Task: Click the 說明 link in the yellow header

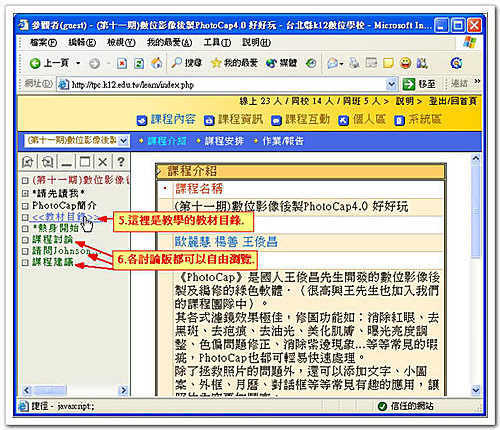Action: coord(404,101)
